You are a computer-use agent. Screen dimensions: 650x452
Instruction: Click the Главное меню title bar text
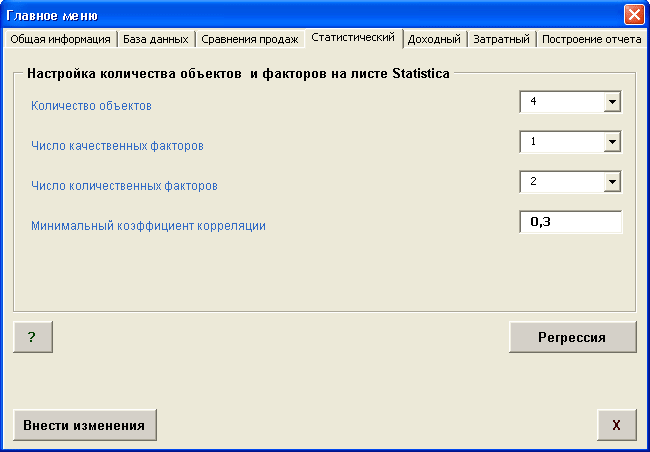point(52,16)
